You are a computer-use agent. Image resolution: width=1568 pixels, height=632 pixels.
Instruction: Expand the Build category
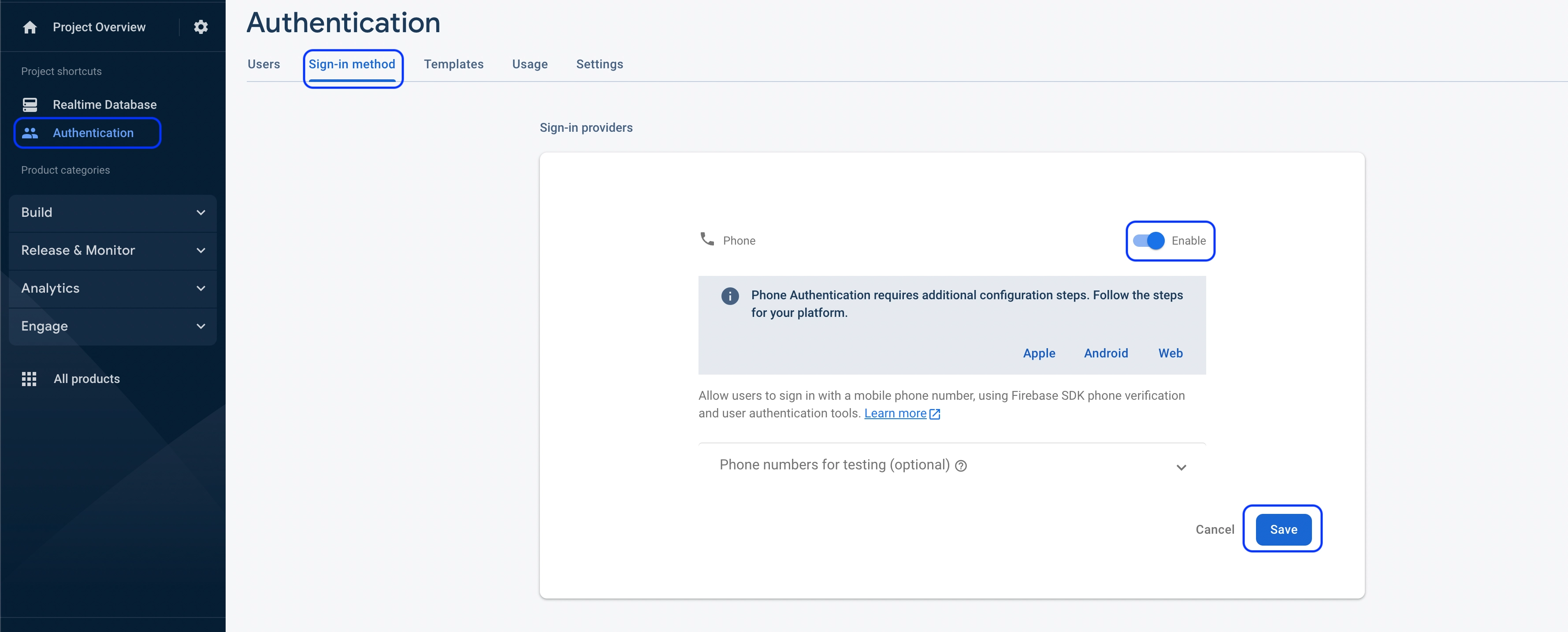coord(113,212)
